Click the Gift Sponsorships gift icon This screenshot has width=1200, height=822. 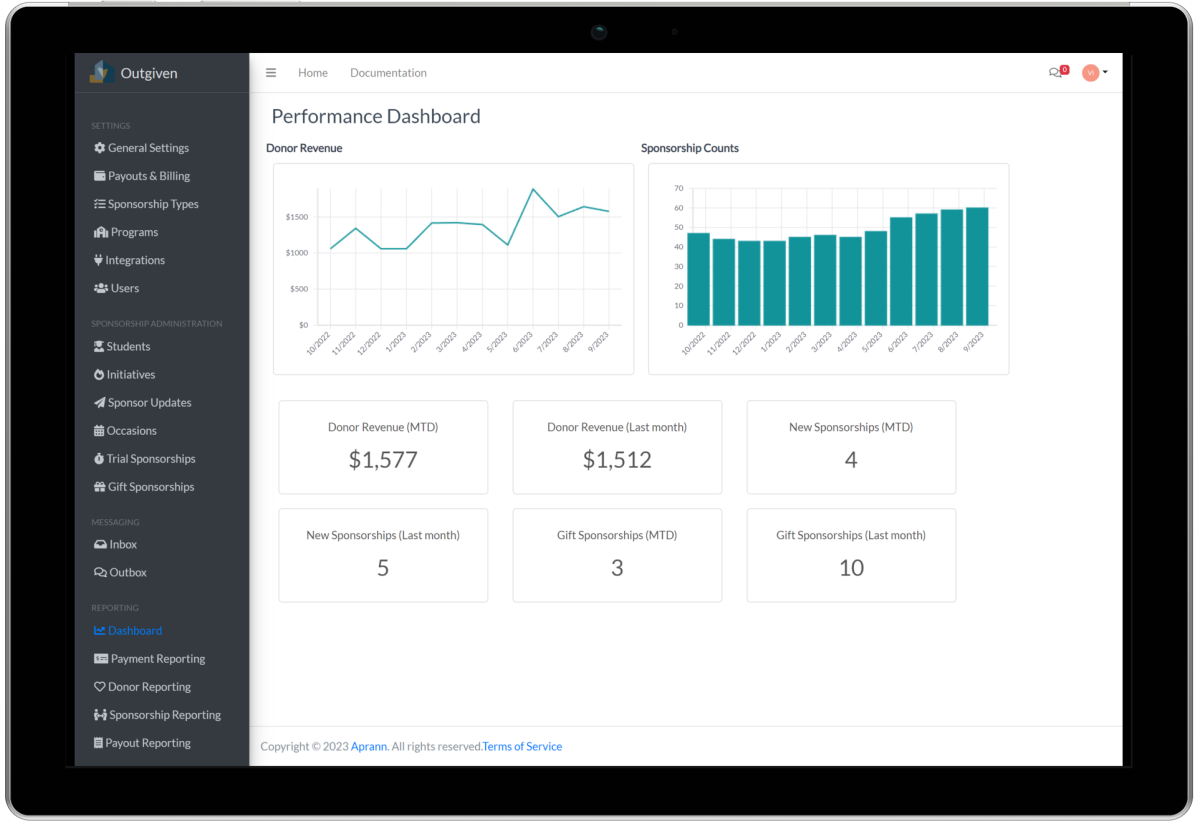click(x=99, y=487)
